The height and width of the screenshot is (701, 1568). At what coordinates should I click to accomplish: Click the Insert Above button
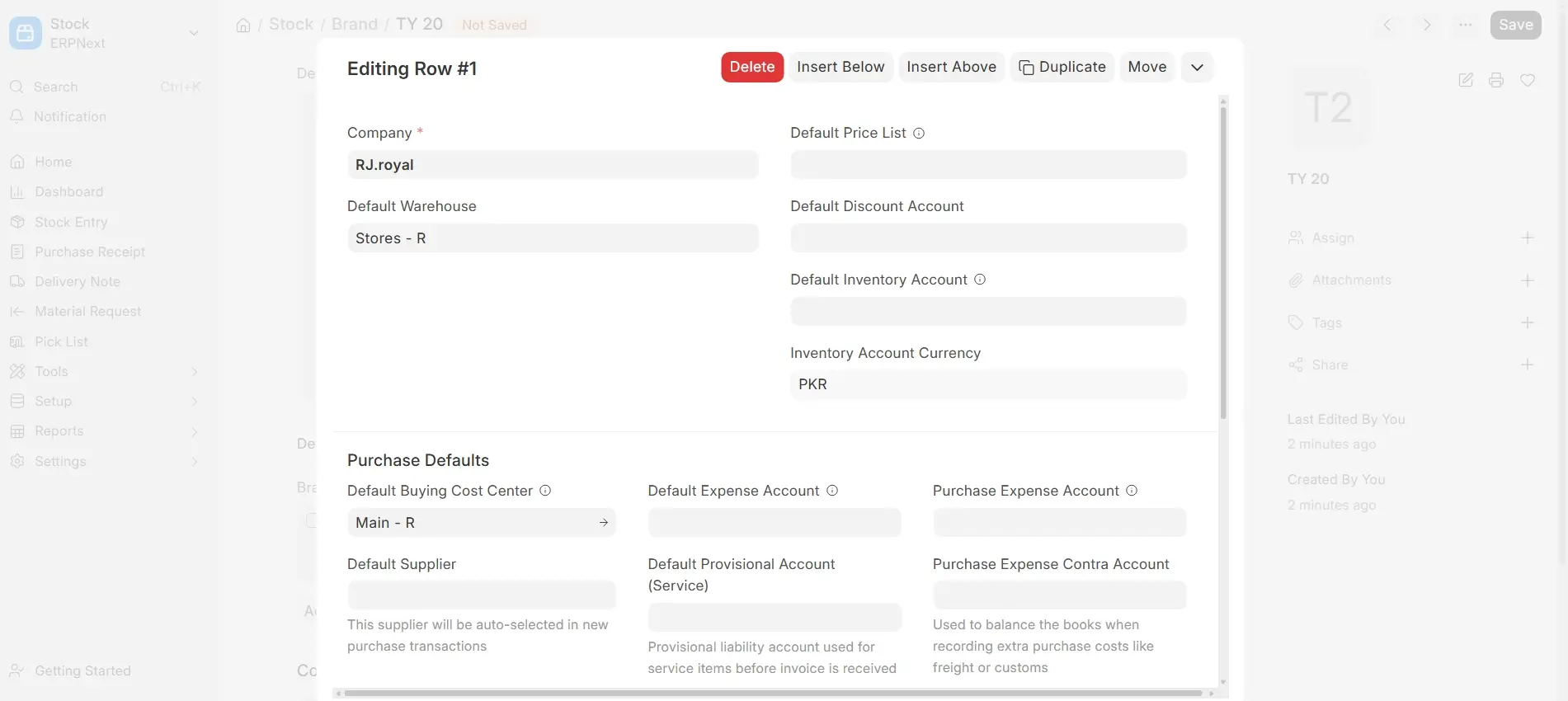[x=951, y=67]
